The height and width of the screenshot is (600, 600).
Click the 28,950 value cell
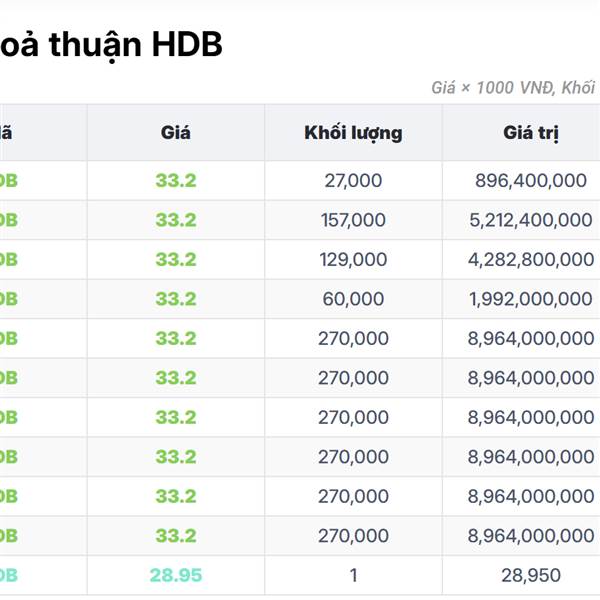click(531, 575)
